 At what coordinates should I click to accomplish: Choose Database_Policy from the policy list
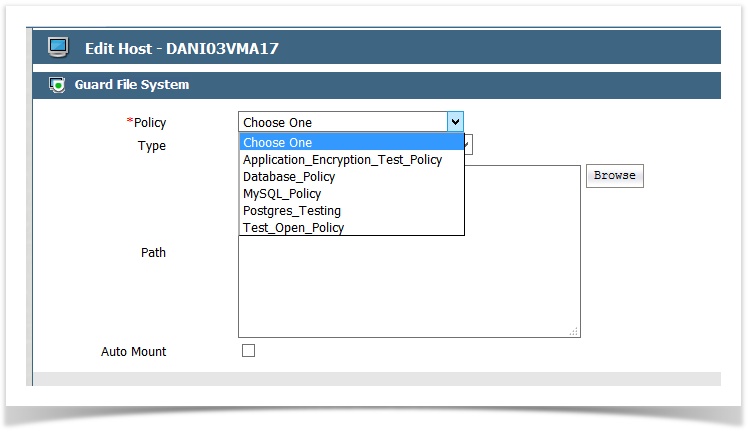(289, 177)
